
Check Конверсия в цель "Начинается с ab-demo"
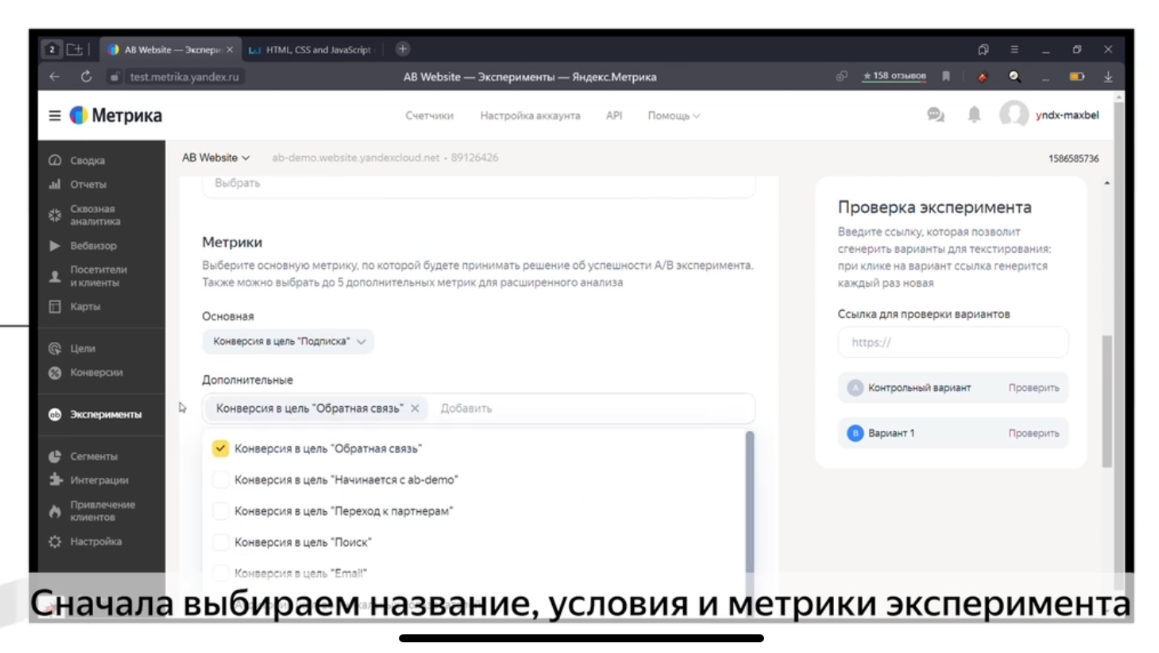[x=220, y=480]
